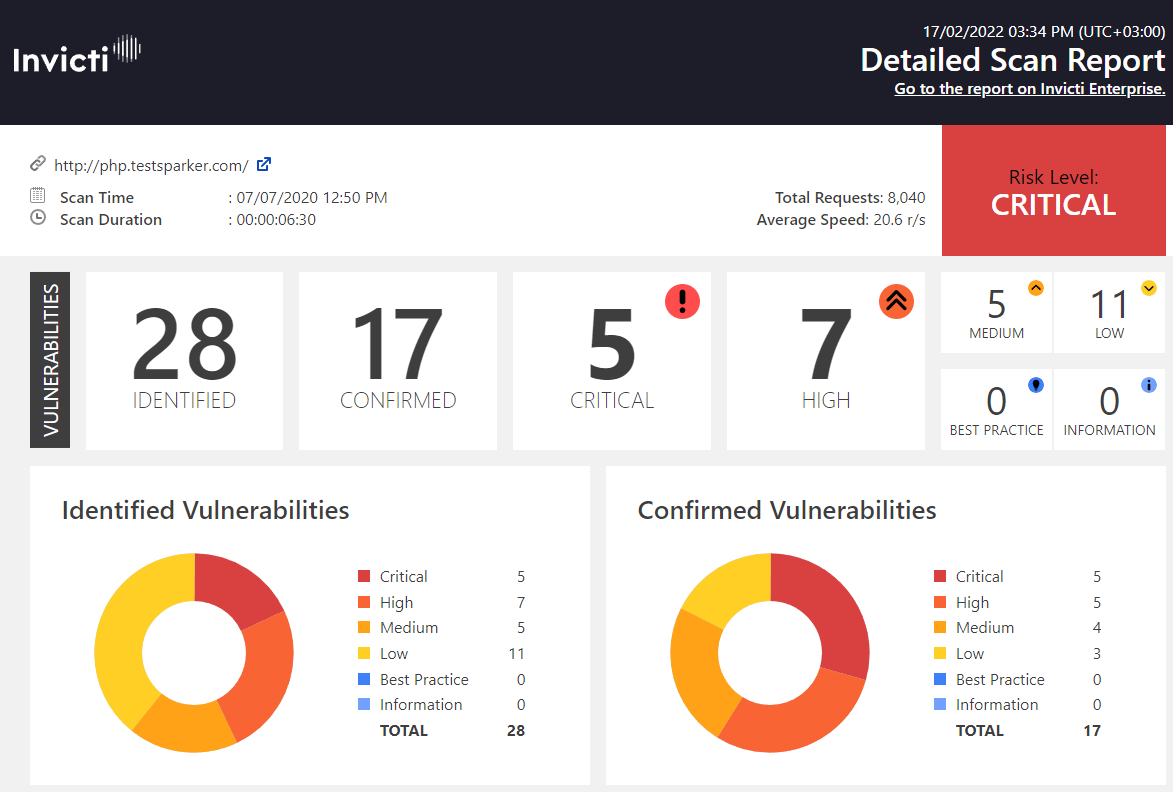Click the CRITICAL risk level badge

click(x=1053, y=190)
